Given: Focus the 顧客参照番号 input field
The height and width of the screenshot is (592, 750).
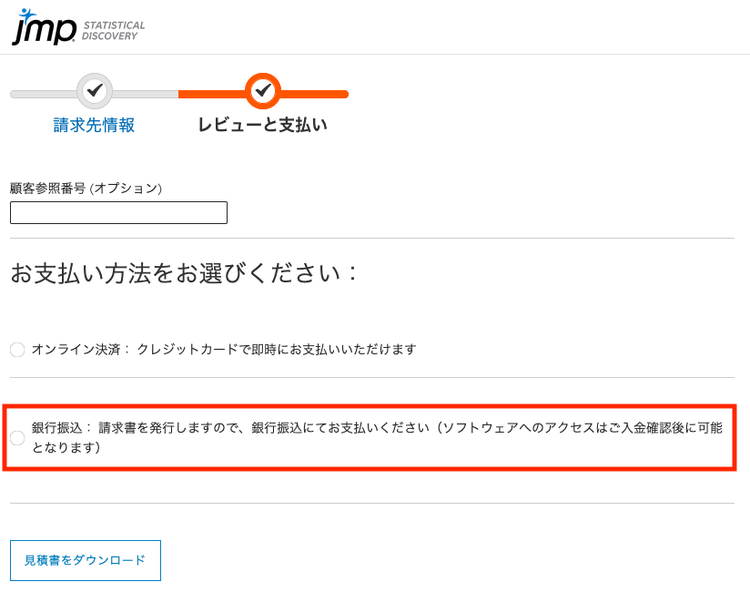Looking at the screenshot, I should pos(119,213).
